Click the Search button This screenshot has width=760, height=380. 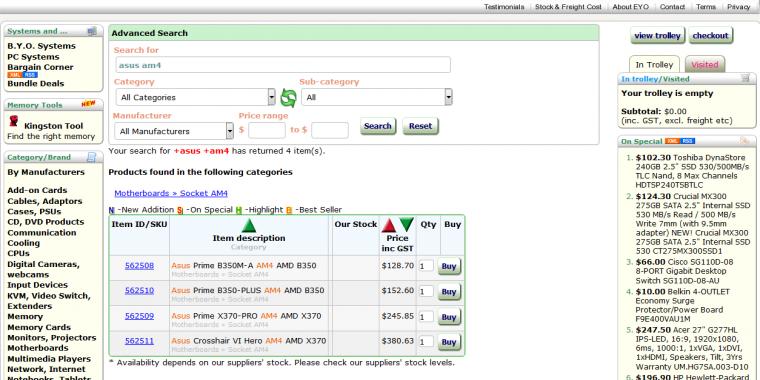[x=378, y=126]
